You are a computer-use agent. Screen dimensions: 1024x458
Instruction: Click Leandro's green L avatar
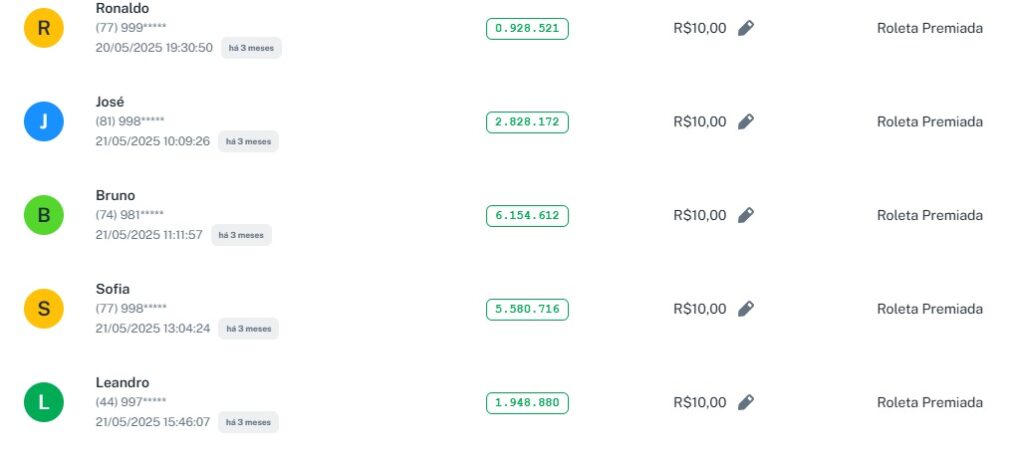(x=44, y=402)
